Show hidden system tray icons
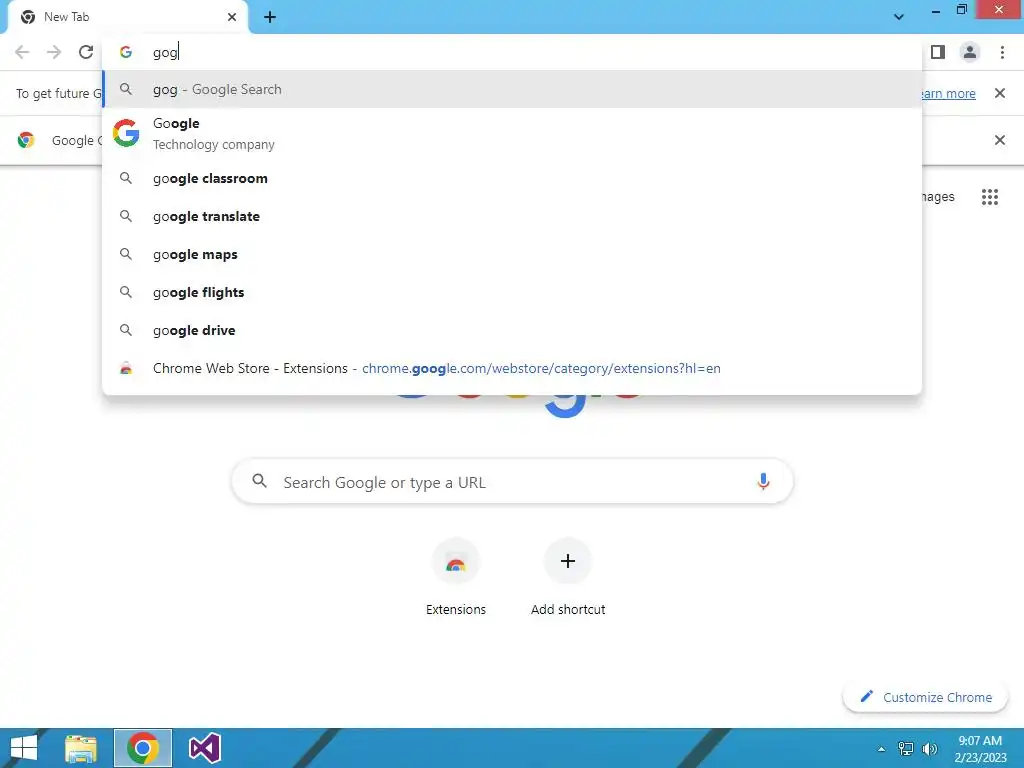 [x=881, y=749]
